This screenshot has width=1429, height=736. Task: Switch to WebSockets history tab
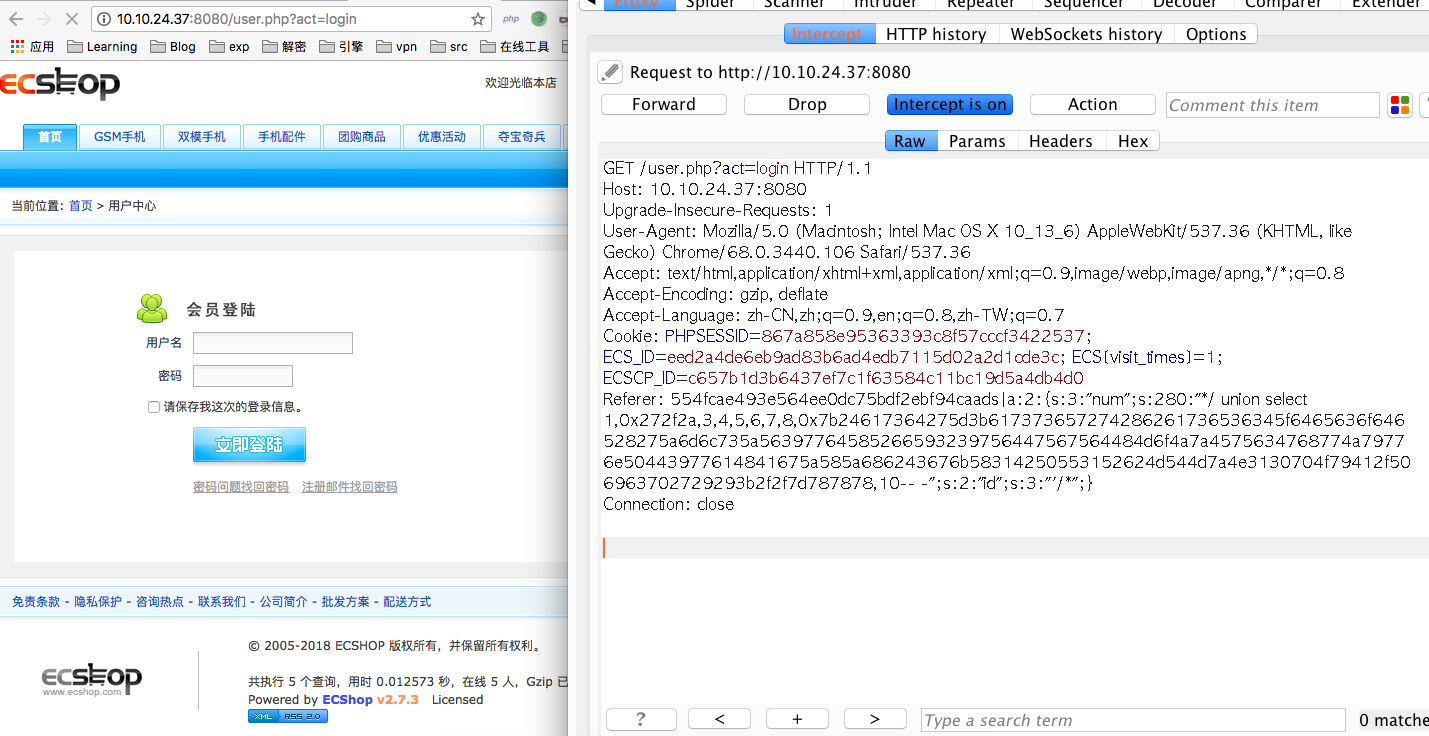click(1086, 34)
